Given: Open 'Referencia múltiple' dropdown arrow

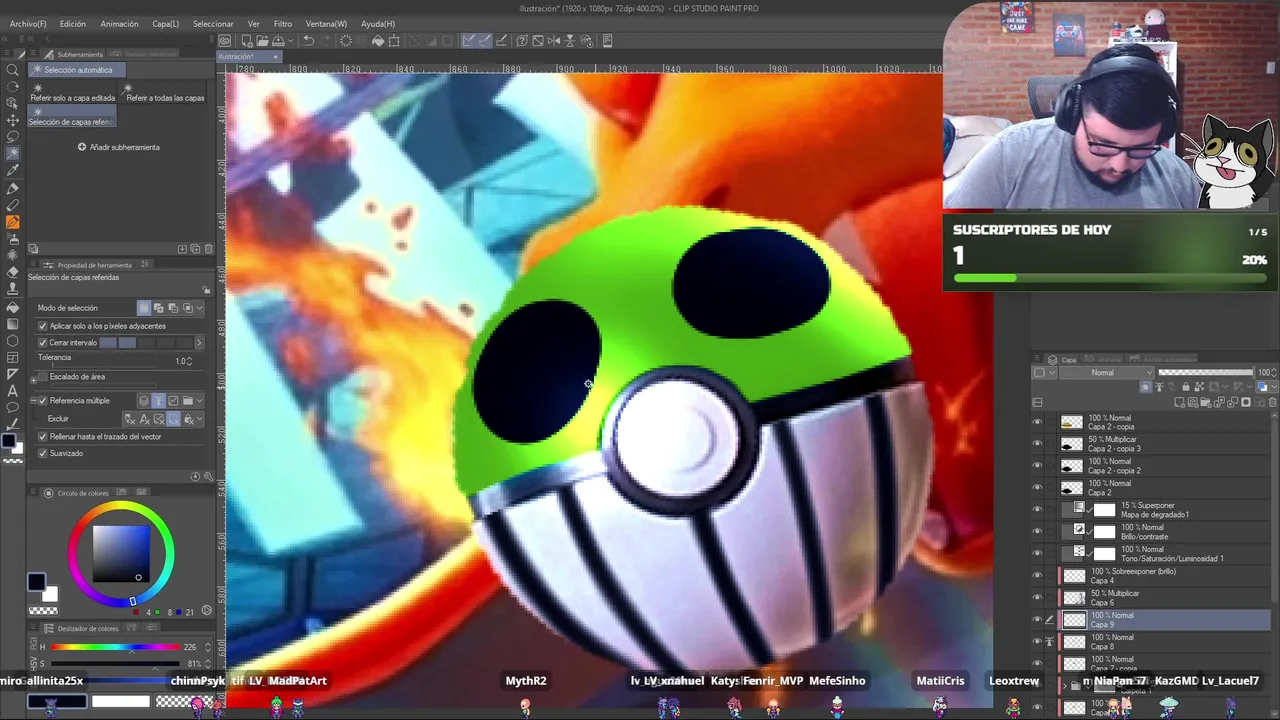Looking at the screenshot, I should pos(200,401).
